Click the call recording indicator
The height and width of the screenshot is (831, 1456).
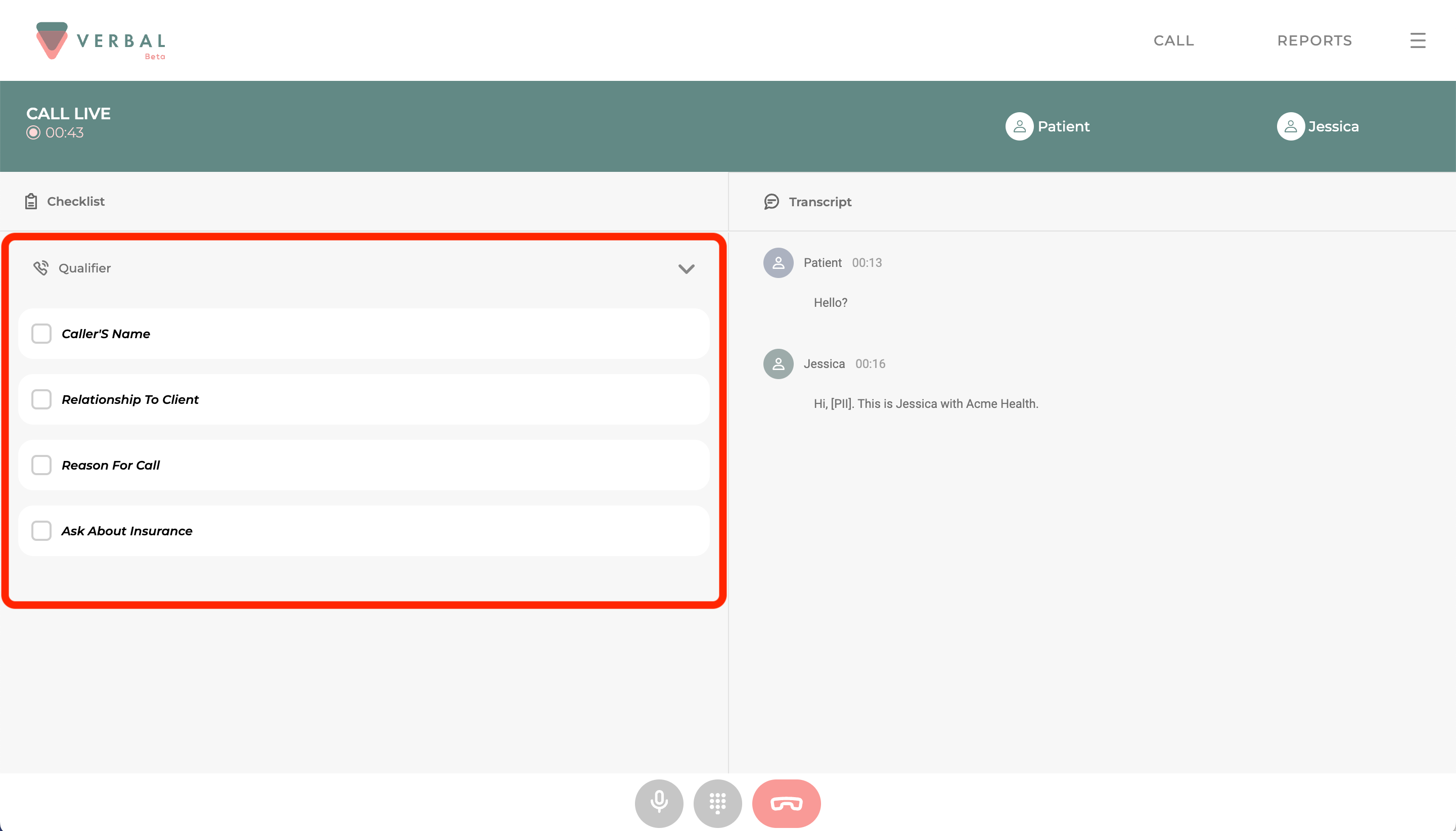pos(33,132)
